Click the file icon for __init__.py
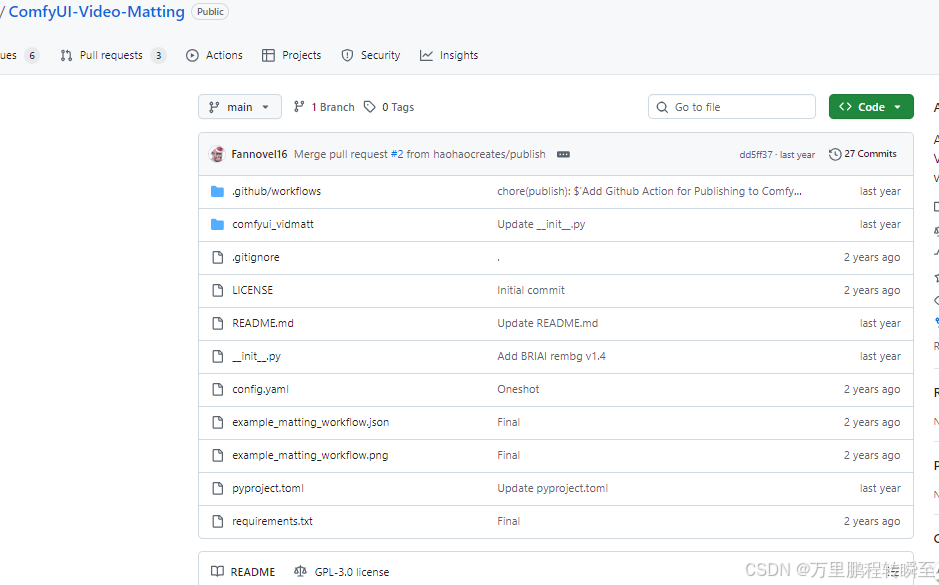Image resolution: width=939 pixels, height=585 pixels. click(218, 356)
